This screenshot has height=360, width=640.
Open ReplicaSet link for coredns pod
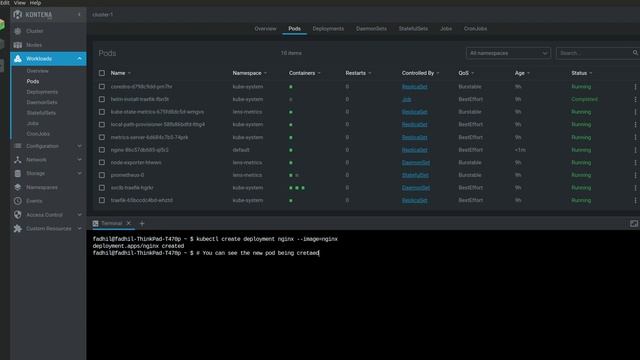click(x=415, y=87)
